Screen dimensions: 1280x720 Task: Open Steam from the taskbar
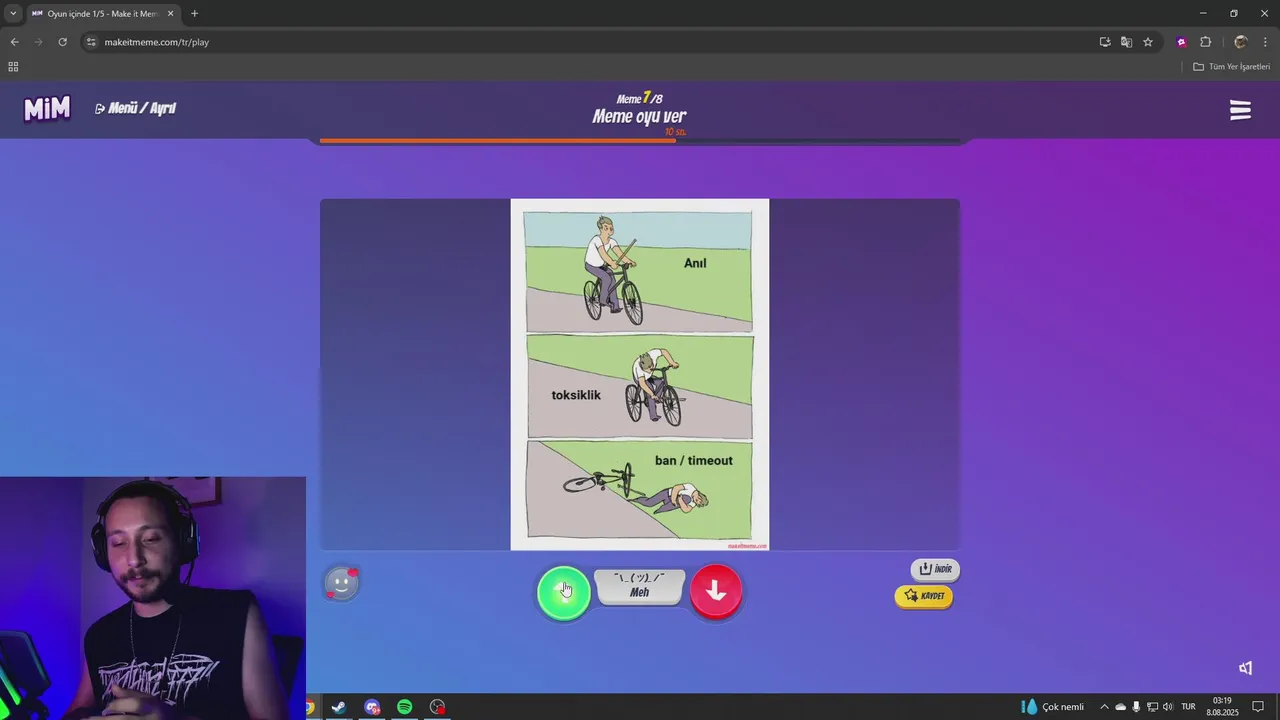(x=339, y=707)
